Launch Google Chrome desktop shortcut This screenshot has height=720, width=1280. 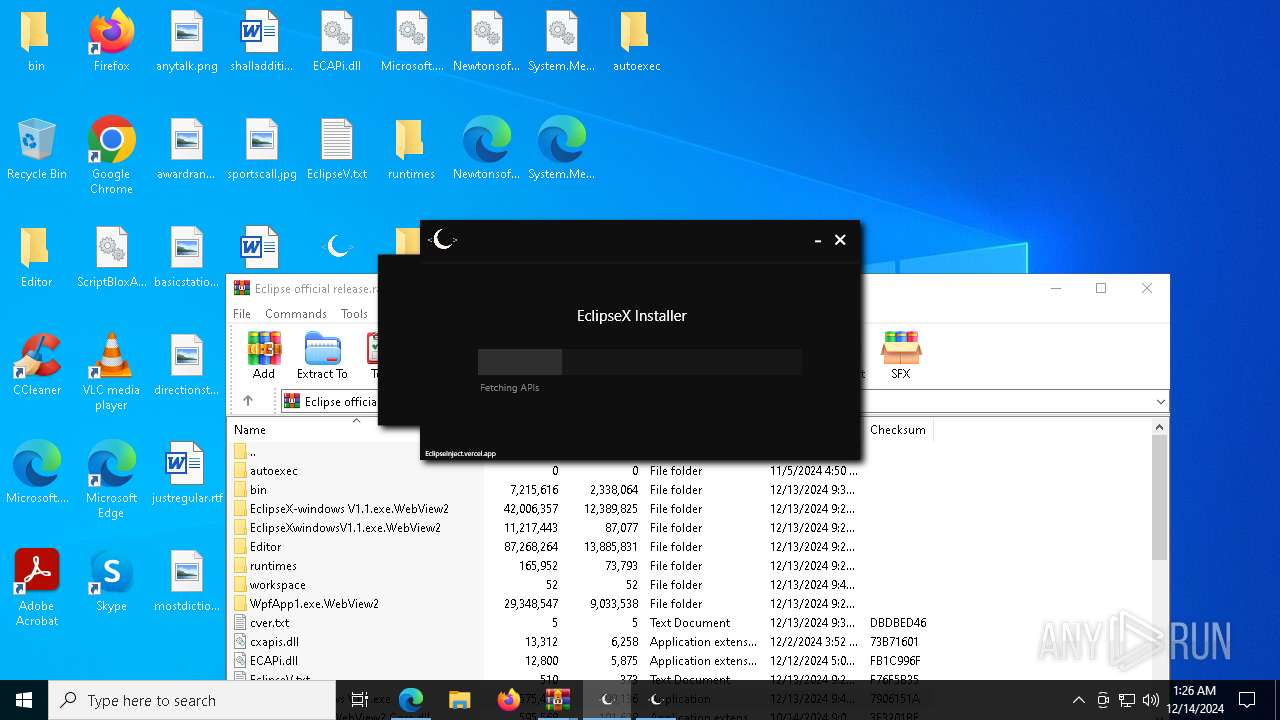(x=111, y=155)
